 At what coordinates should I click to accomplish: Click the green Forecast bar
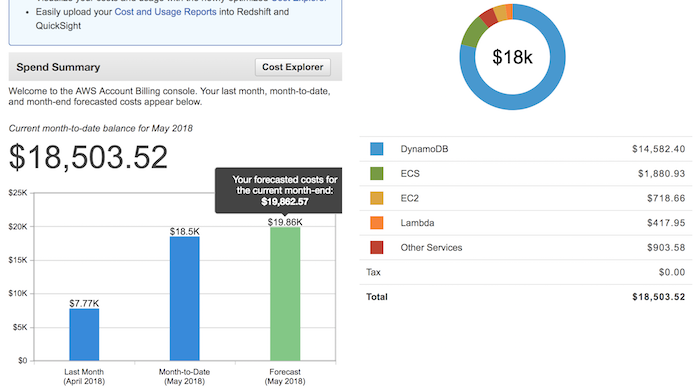[x=285, y=294]
